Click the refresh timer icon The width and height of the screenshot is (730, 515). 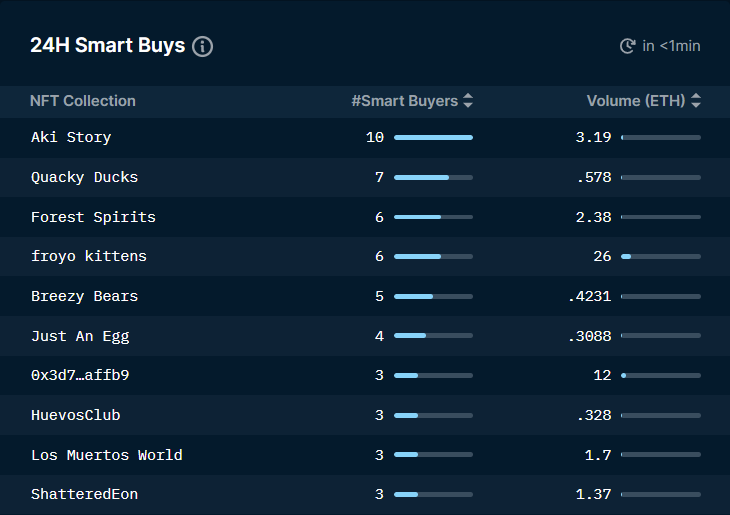coord(628,46)
